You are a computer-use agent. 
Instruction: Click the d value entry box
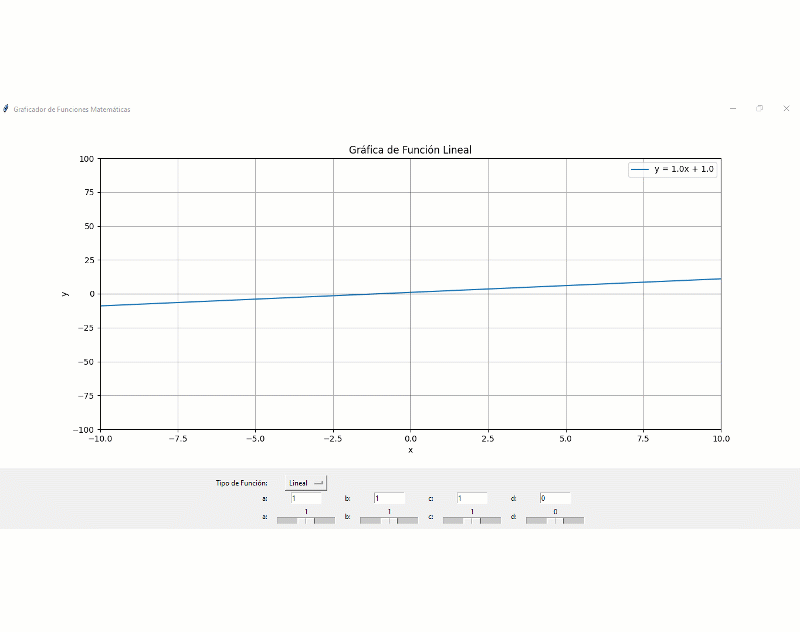click(x=555, y=498)
